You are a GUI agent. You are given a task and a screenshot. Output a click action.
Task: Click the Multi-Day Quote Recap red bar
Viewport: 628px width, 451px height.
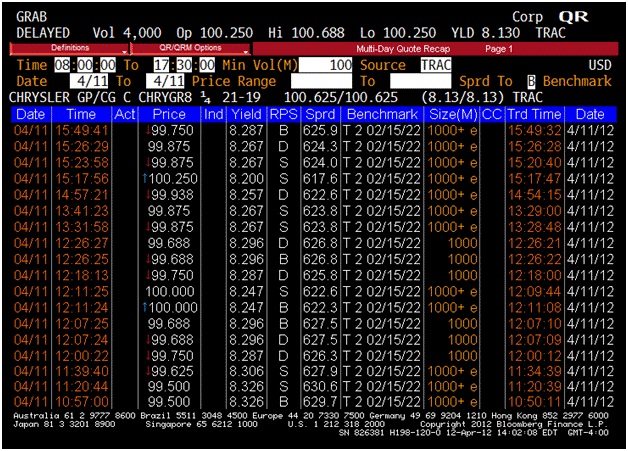point(435,49)
